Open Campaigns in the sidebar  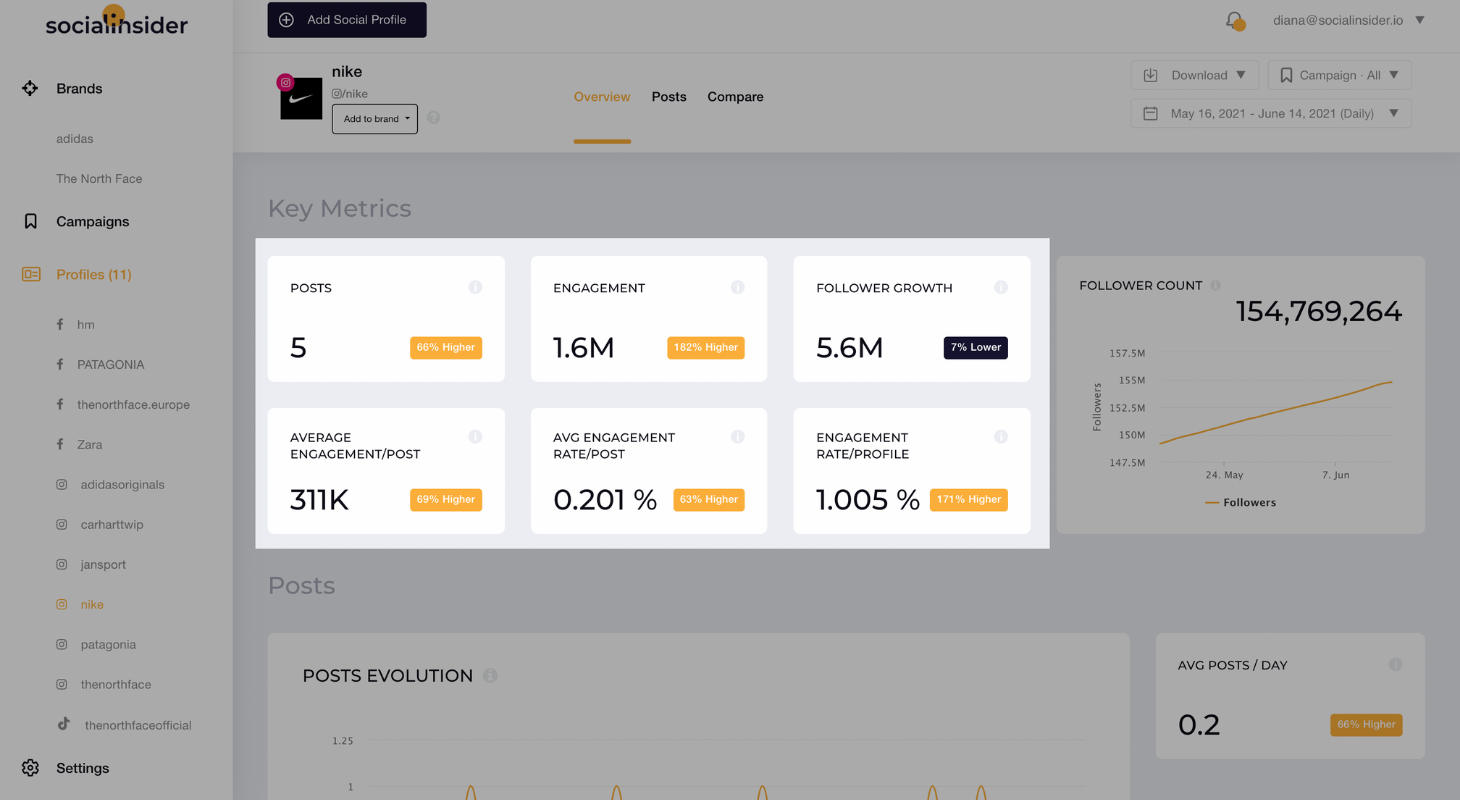click(93, 221)
